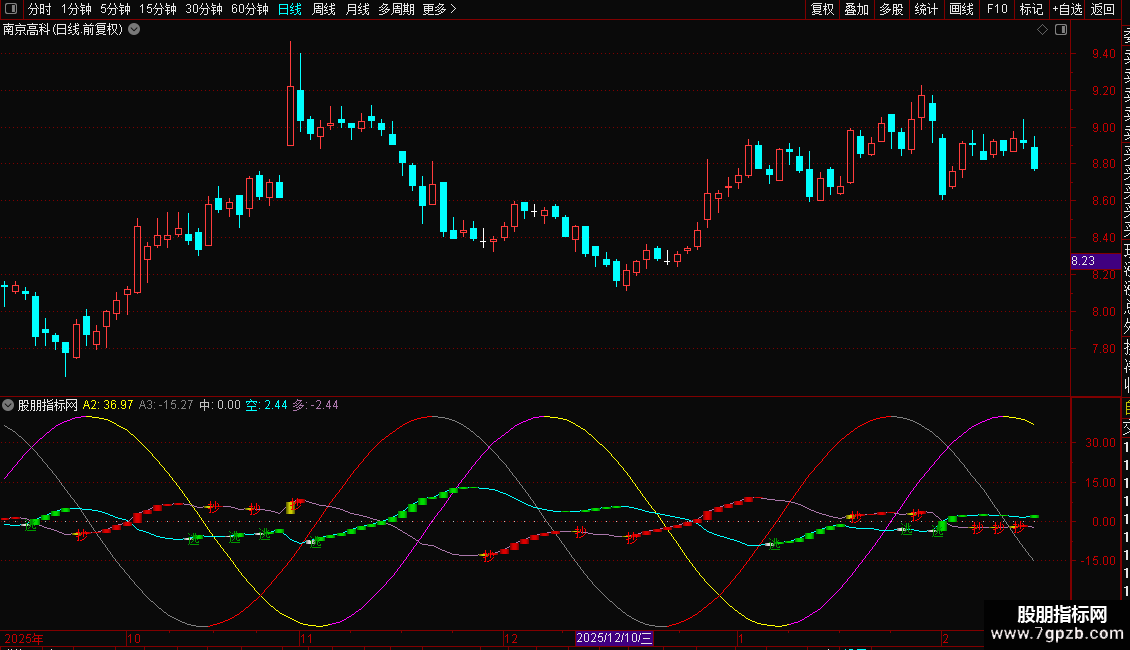Click the -15.00 indicator axis label
Screen dimensions: 1130x650
click(x=1099, y=561)
